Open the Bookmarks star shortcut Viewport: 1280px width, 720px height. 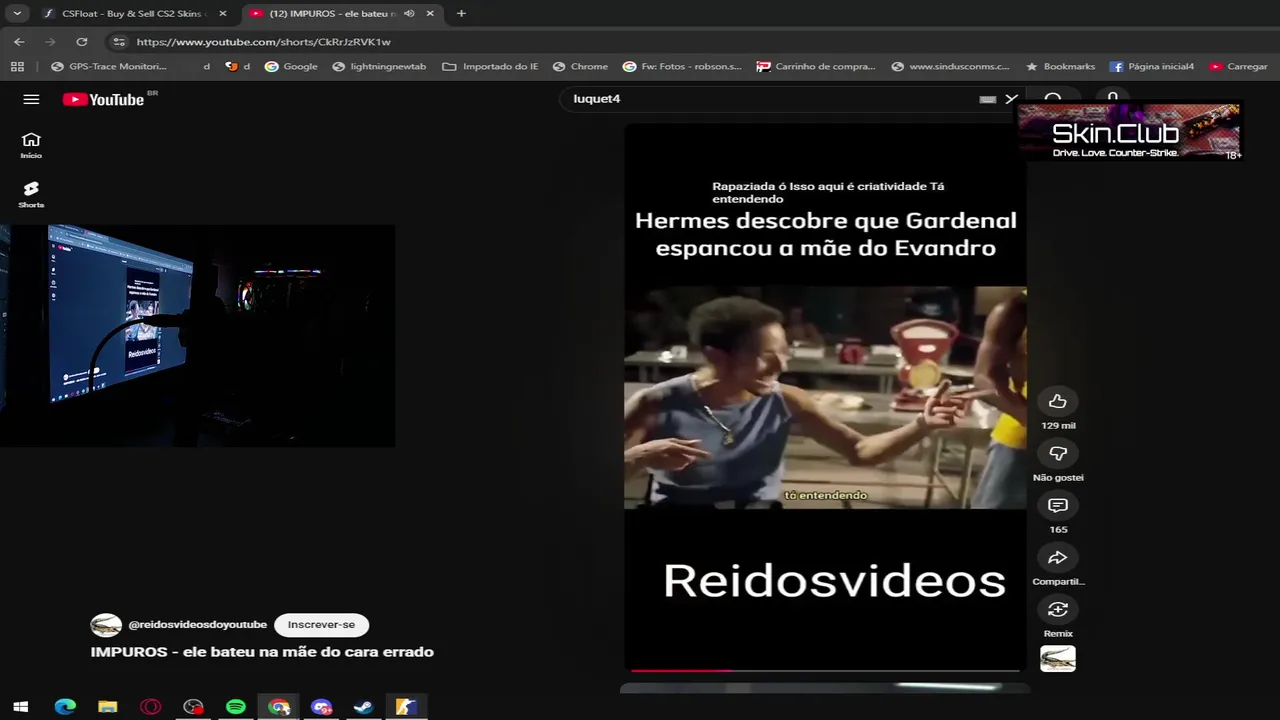(1060, 66)
